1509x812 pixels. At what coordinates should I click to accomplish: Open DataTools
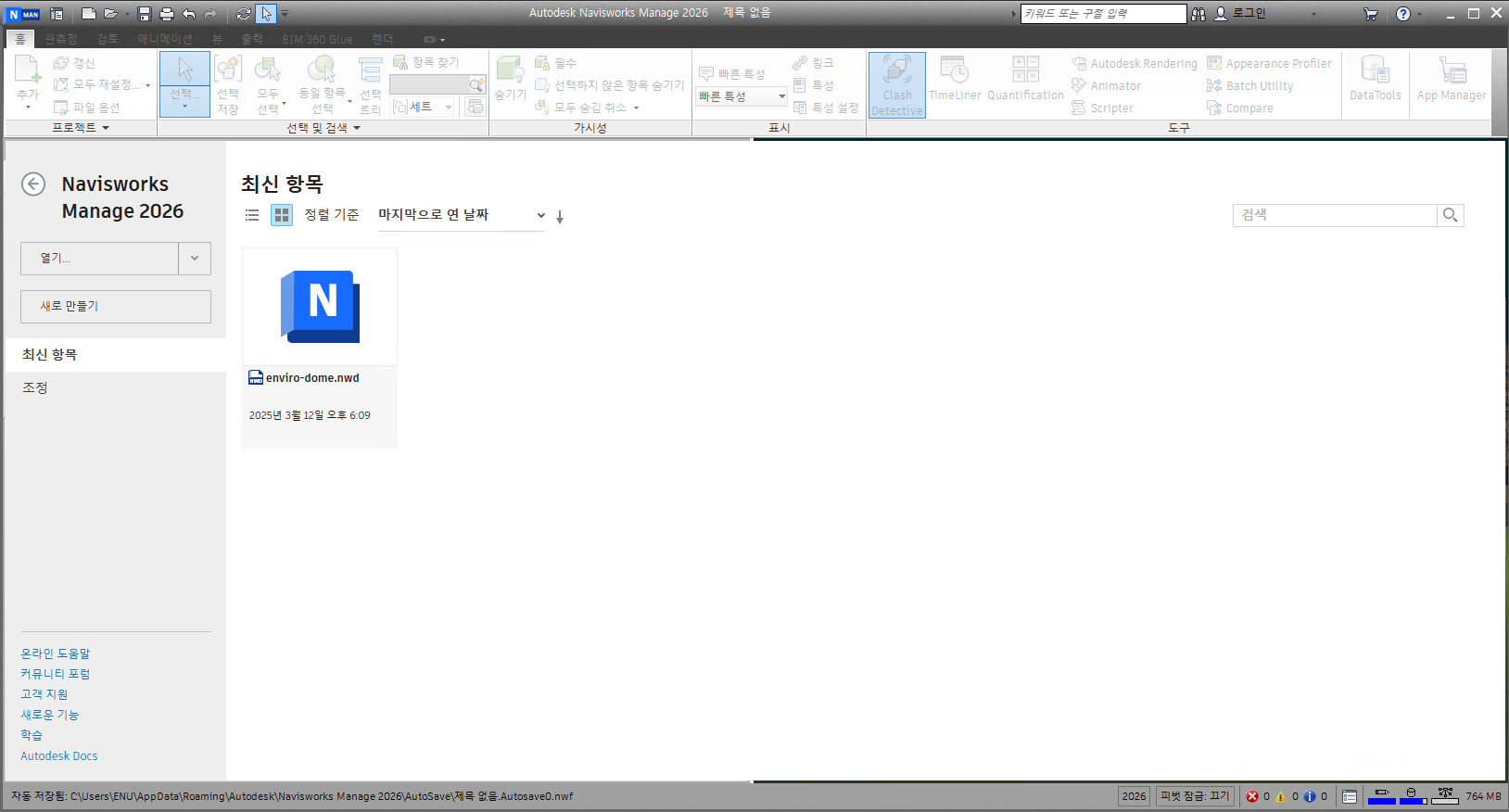(x=1376, y=79)
